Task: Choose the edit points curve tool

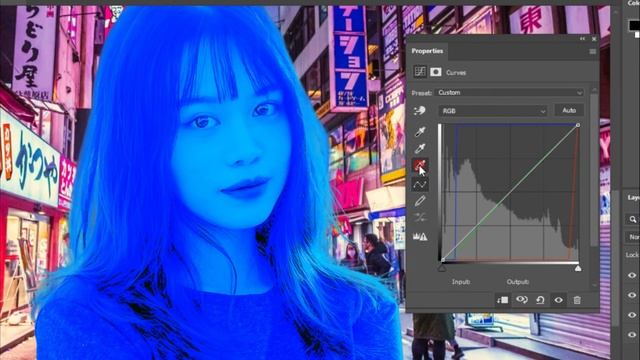Action: [x=420, y=185]
